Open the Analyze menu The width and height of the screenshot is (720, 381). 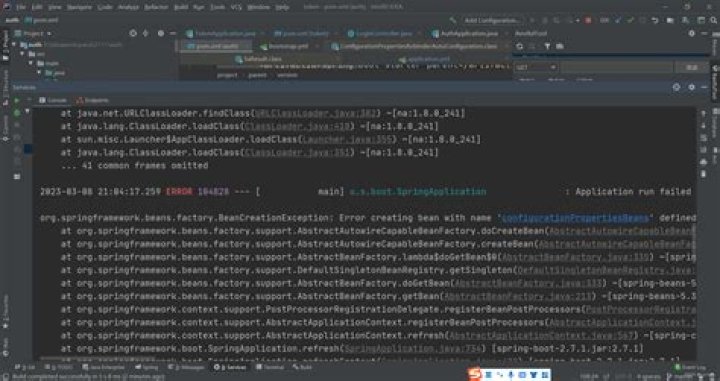[x=128, y=7]
